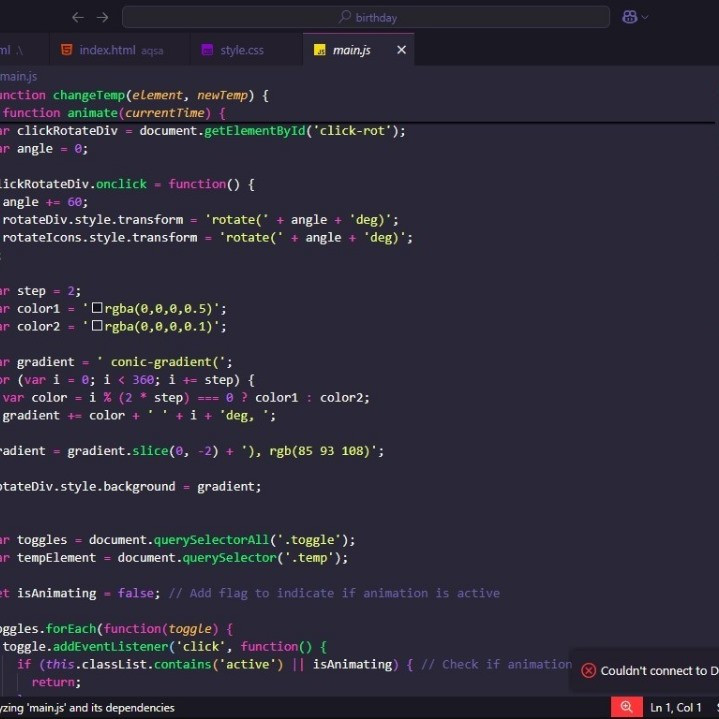The image size is (719, 719).
Task: Click the red zoom icon in status bar
Action: click(x=626, y=707)
